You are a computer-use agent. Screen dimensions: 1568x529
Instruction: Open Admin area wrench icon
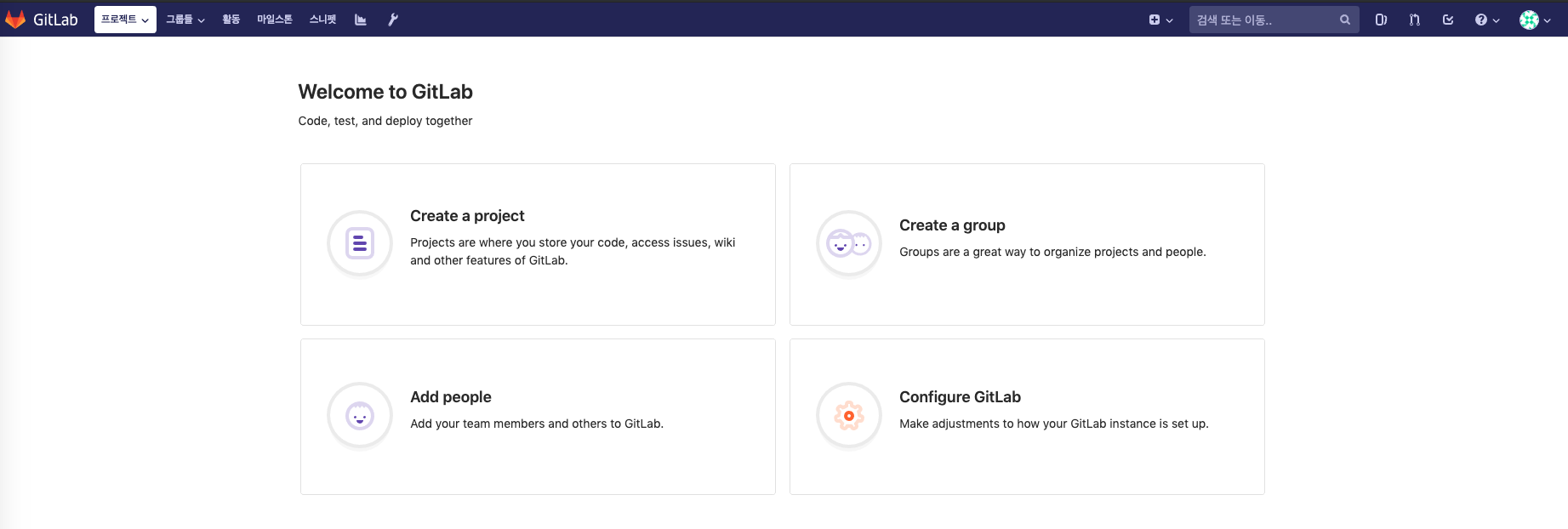click(x=393, y=20)
